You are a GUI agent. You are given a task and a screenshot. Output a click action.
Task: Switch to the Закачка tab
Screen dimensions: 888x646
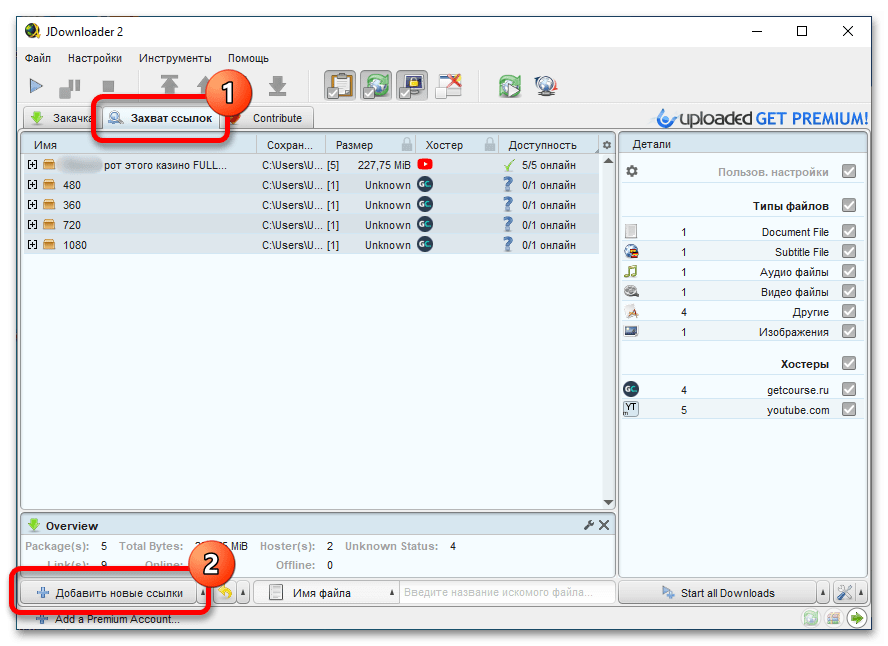pos(61,118)
